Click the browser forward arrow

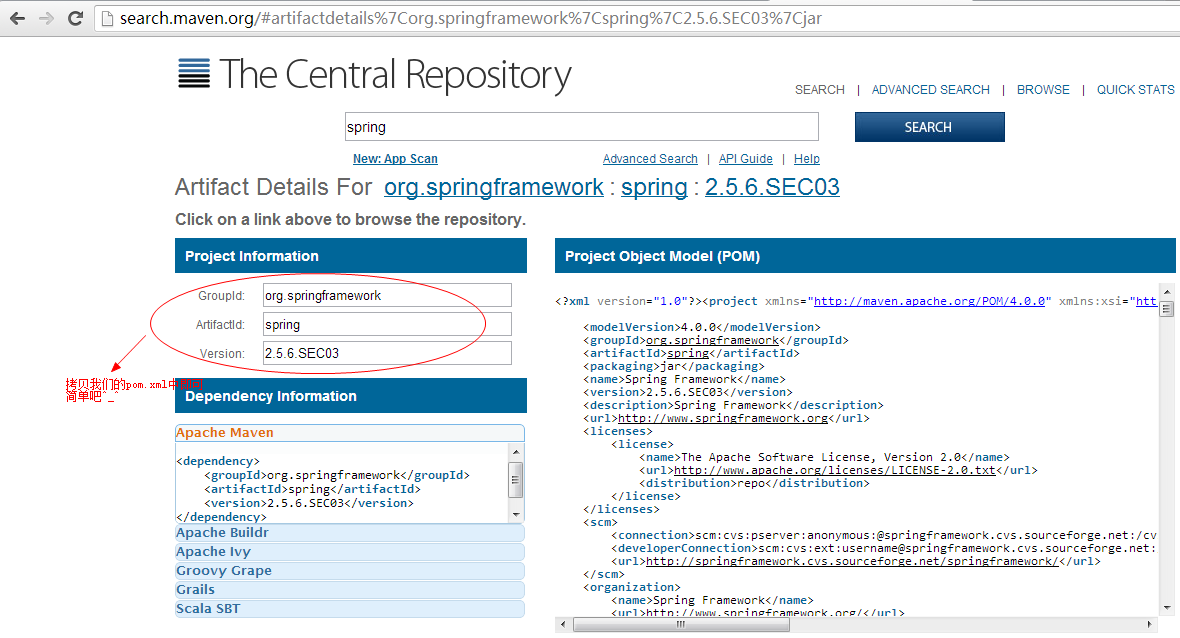(46, 18)
